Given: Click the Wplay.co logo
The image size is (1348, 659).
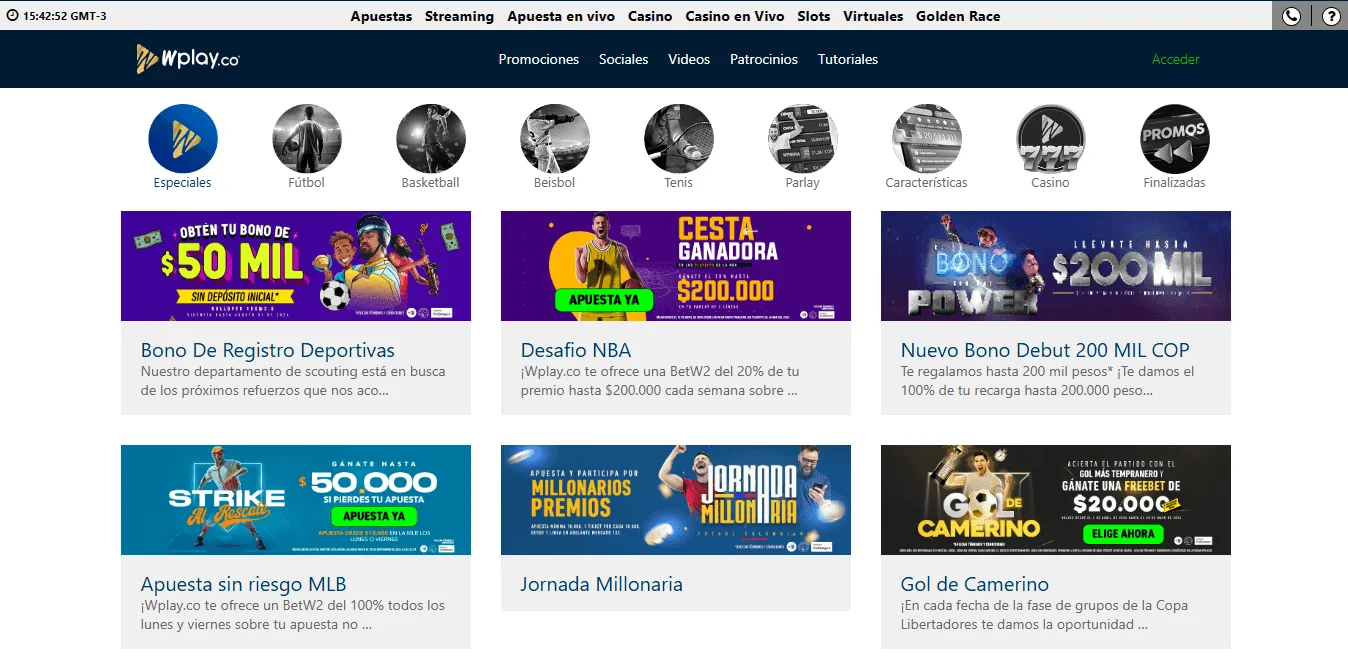Looking at the screenshot, I should coord(188,59).
